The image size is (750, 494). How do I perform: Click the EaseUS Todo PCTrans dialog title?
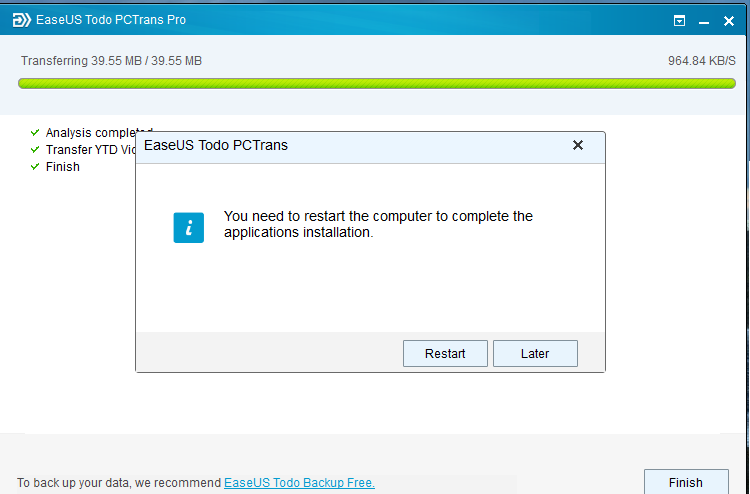point(216,145)
